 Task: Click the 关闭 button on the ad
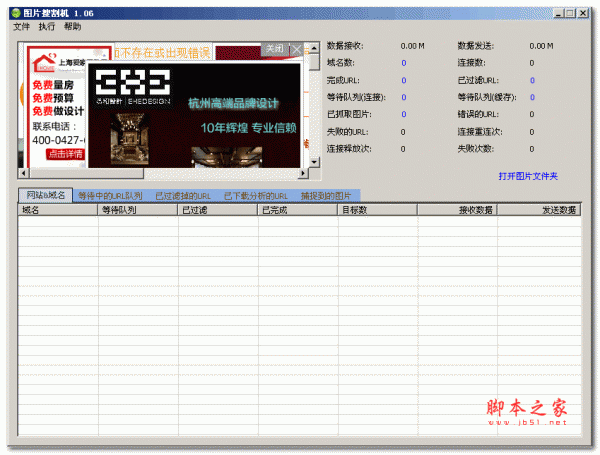pos(275,49)
